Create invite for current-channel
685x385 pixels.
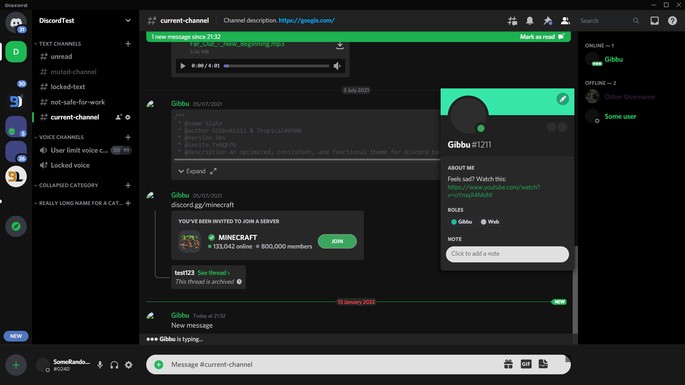pos(118,117)
